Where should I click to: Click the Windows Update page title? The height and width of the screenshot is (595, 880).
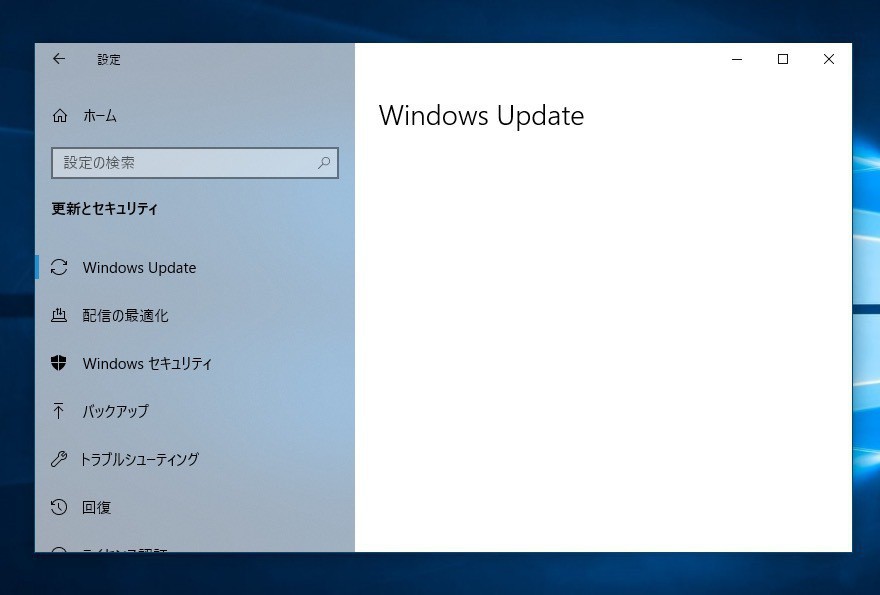(482, 116)
